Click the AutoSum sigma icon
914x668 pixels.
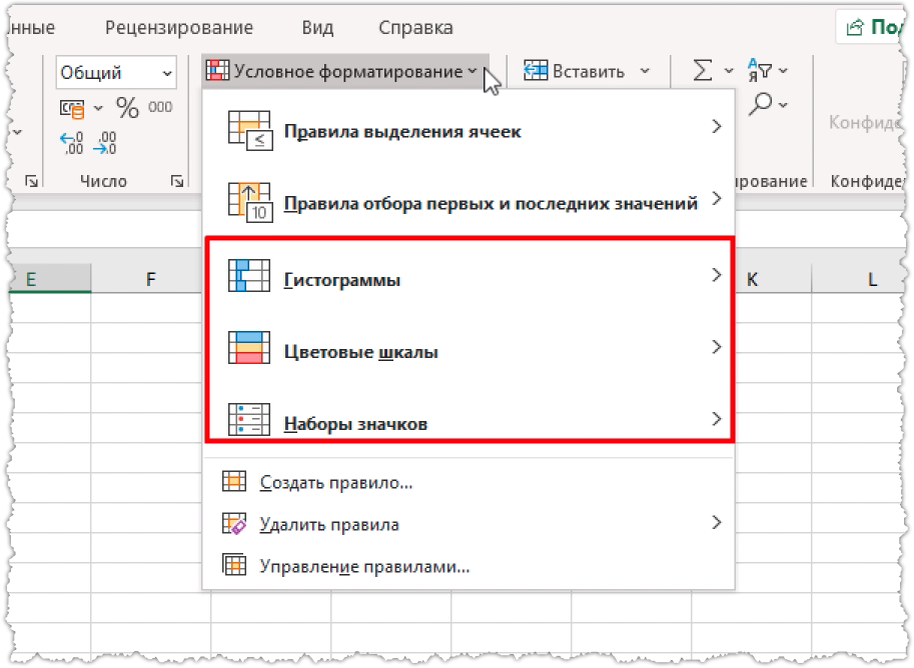pos(702,71)
